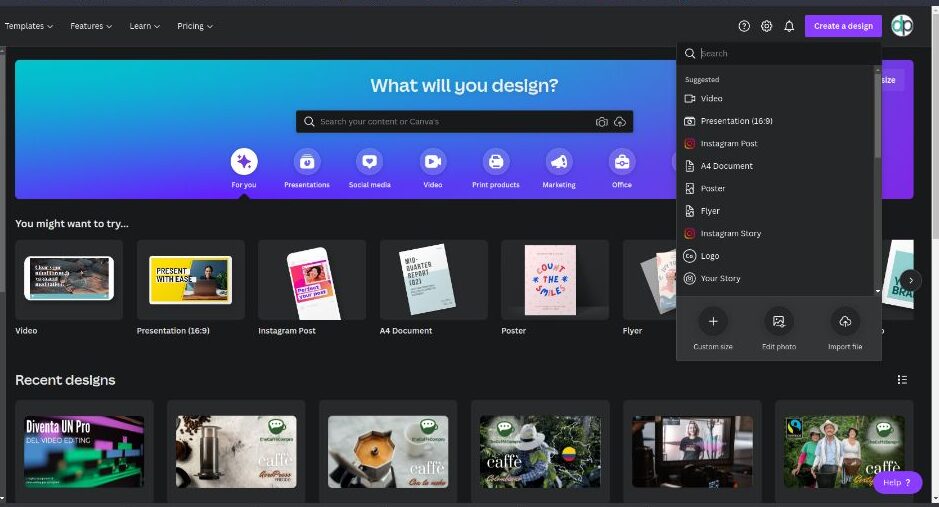Click the suggested list scrollbar thumb
Image resolution: width=939 pixels, height=507 pixels.
coord(877,117)
